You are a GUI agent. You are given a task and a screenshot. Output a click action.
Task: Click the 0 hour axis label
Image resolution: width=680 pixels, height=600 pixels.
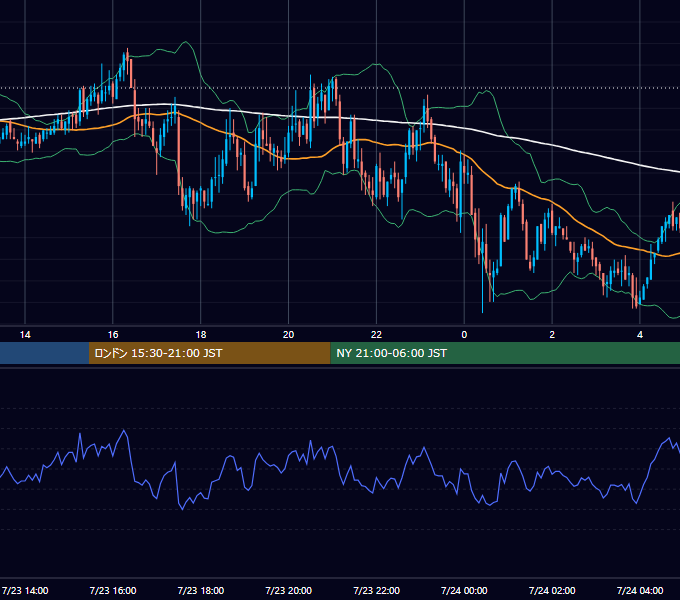[x=464, y=335]
